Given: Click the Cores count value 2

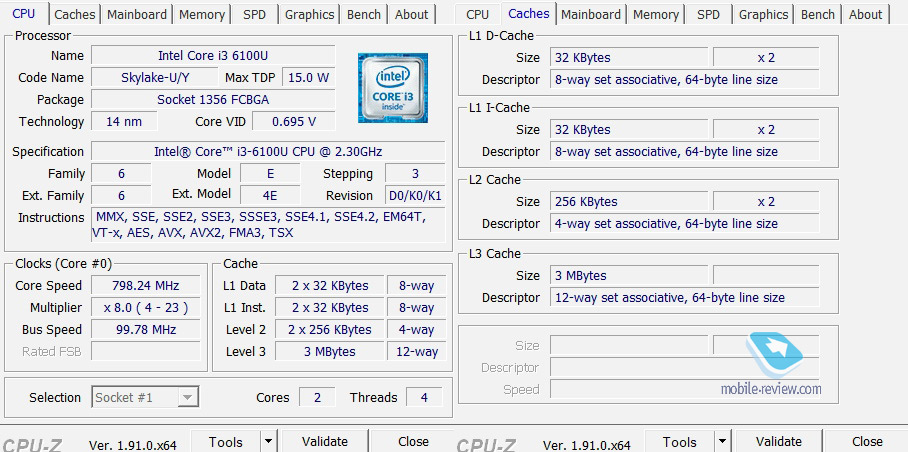Looking at the screenshot, I should (317, 398).
